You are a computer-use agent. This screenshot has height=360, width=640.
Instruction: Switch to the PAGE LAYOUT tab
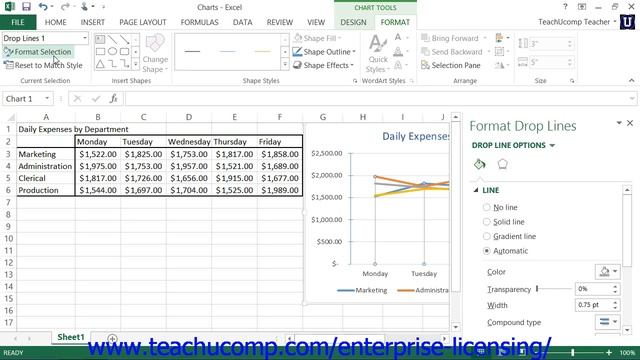pos(143,22)
